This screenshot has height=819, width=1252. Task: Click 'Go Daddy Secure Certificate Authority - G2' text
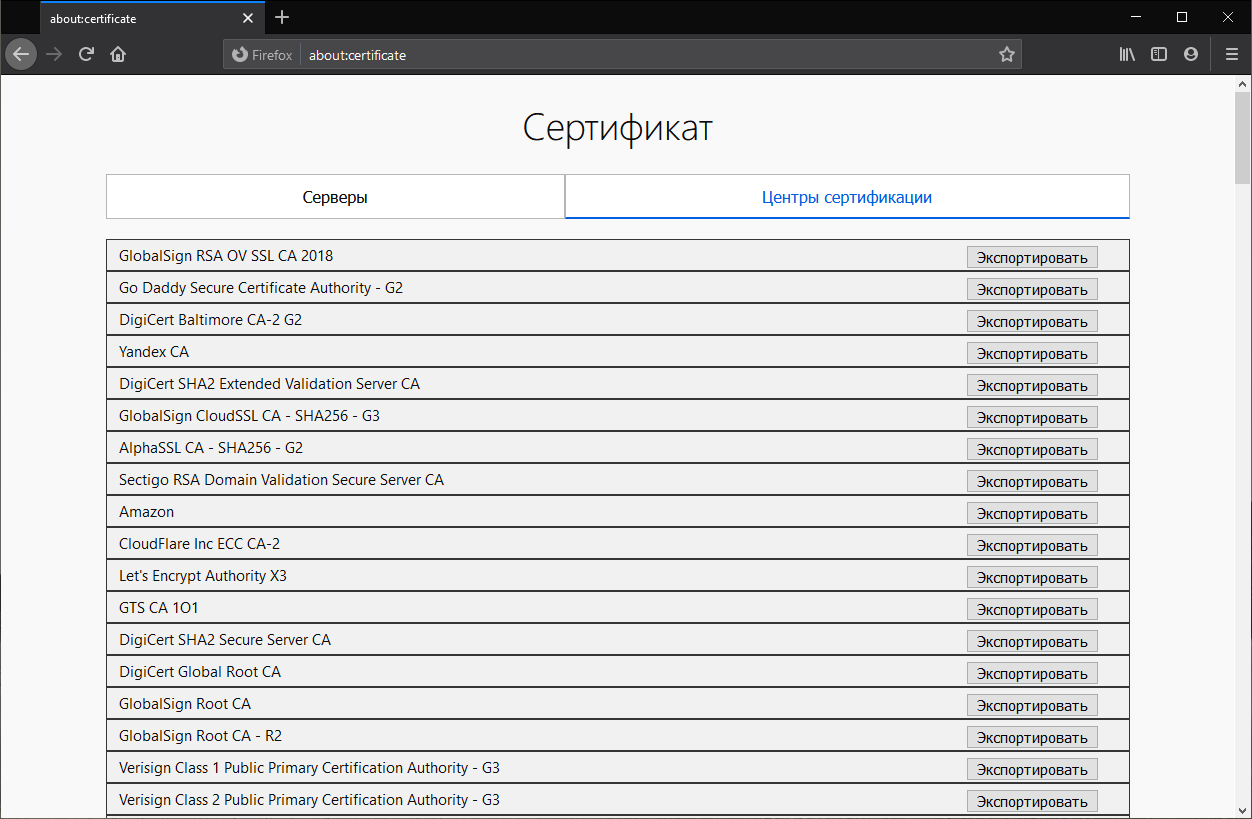click(x=261, y=288)
